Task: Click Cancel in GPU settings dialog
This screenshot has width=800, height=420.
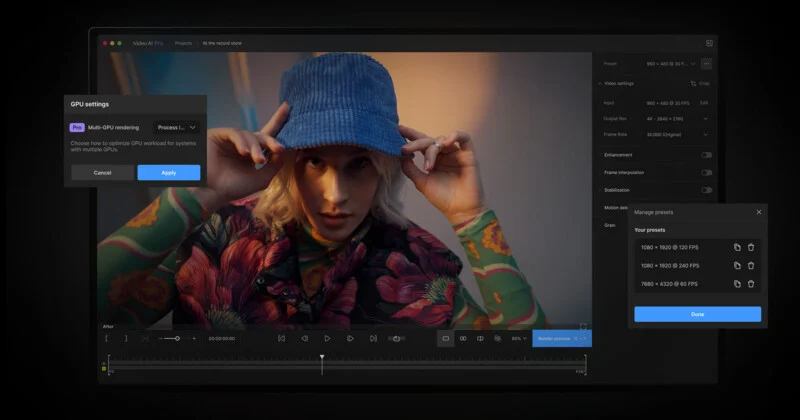Action: (103, 172)
